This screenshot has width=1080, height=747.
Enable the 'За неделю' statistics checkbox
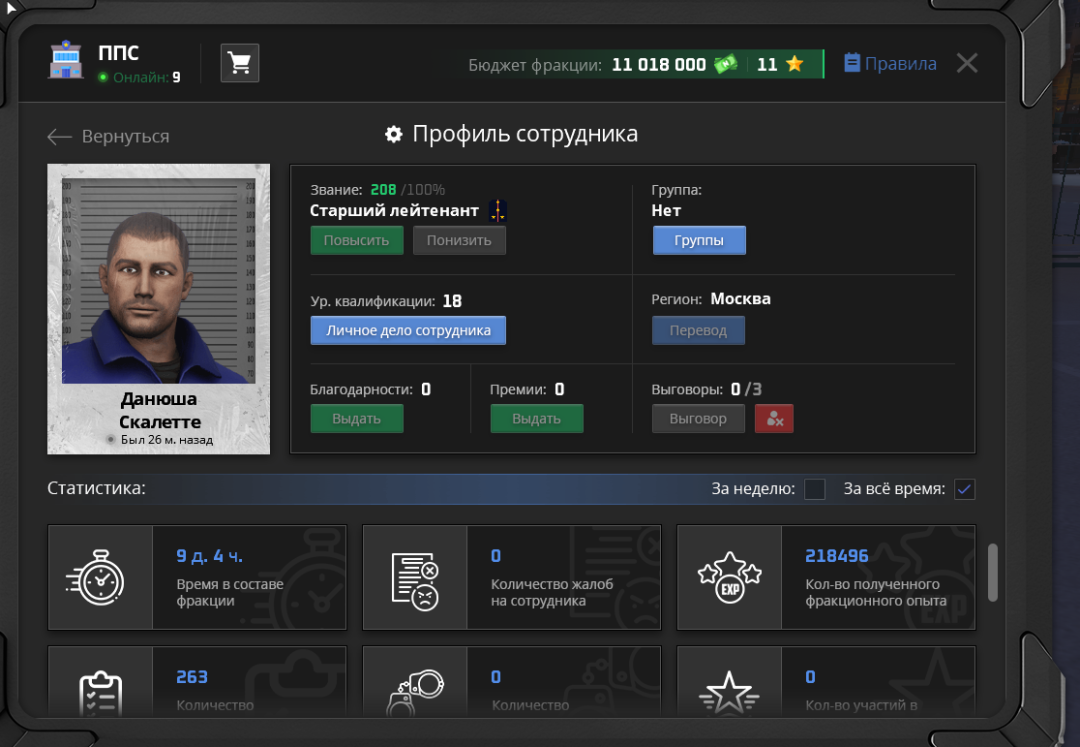(x=815, y=489)
